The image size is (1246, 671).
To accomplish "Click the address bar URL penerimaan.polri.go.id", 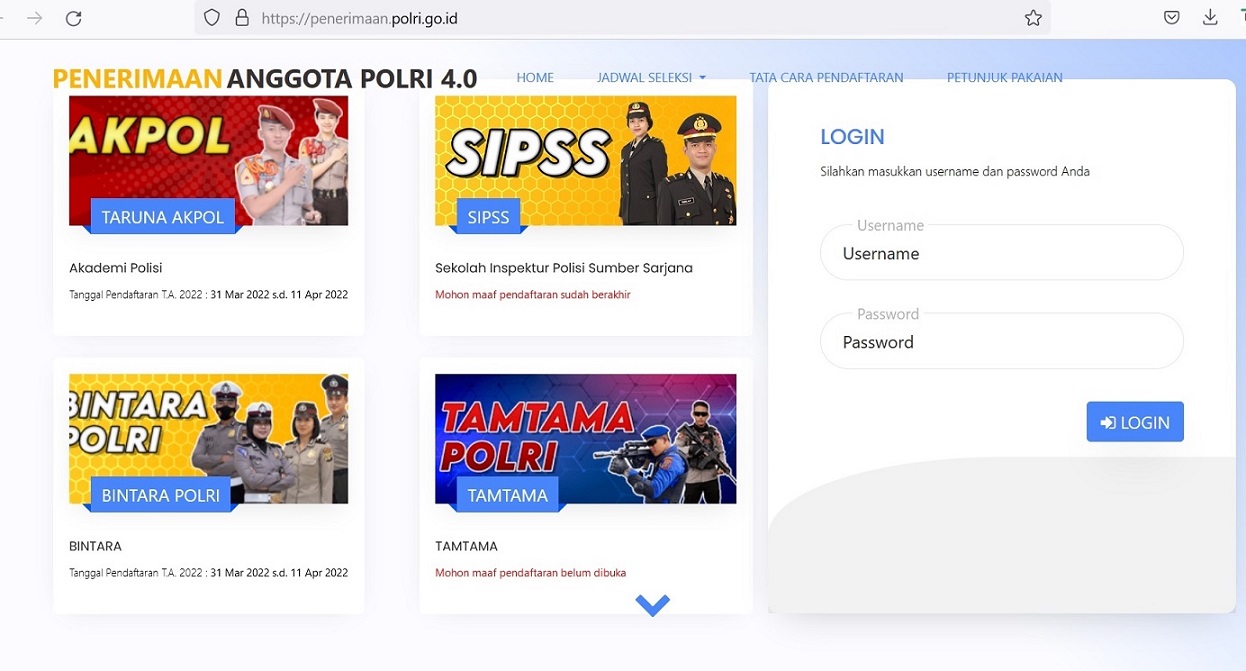I will (x=359, y=18).
